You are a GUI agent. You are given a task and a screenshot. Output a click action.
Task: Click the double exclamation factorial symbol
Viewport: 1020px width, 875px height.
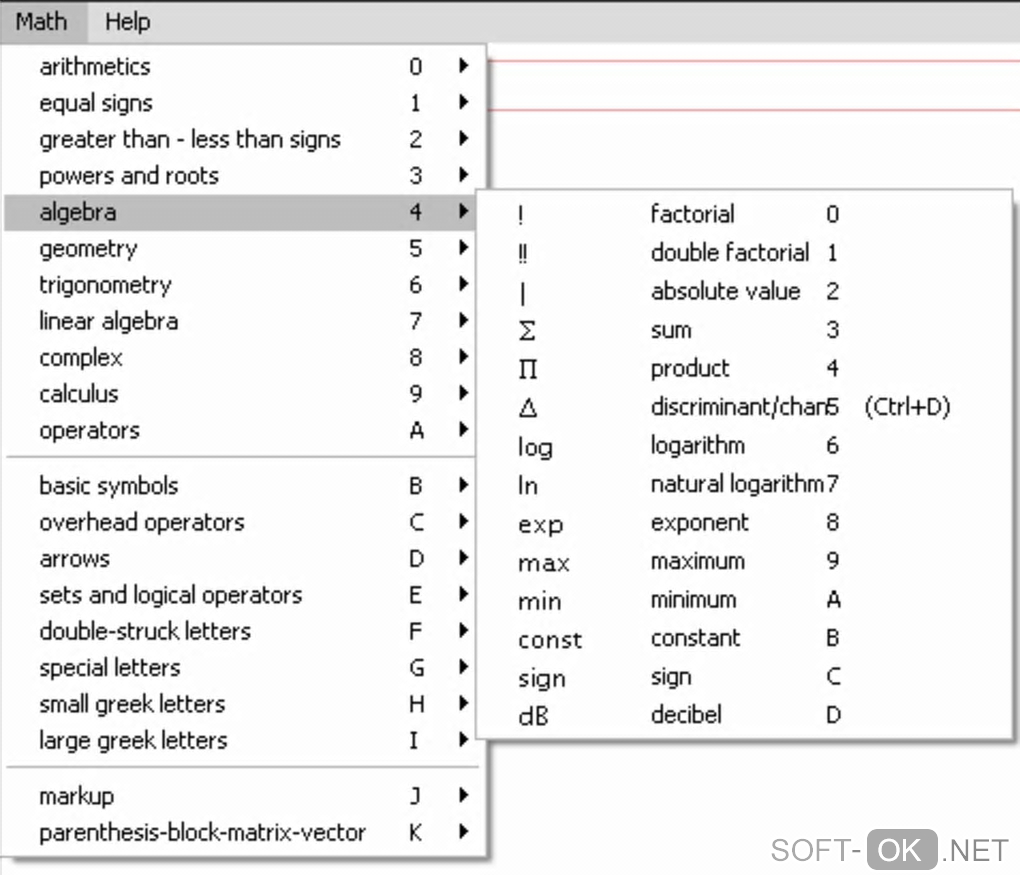523,254
